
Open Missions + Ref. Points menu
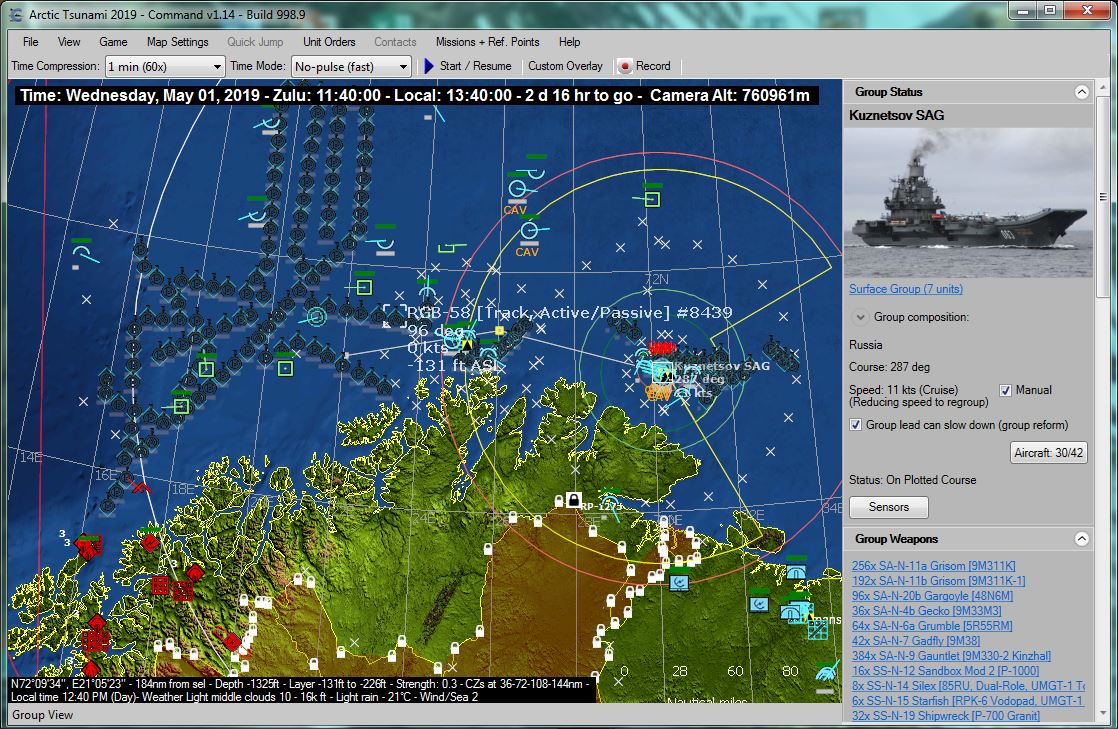point(488,42)
